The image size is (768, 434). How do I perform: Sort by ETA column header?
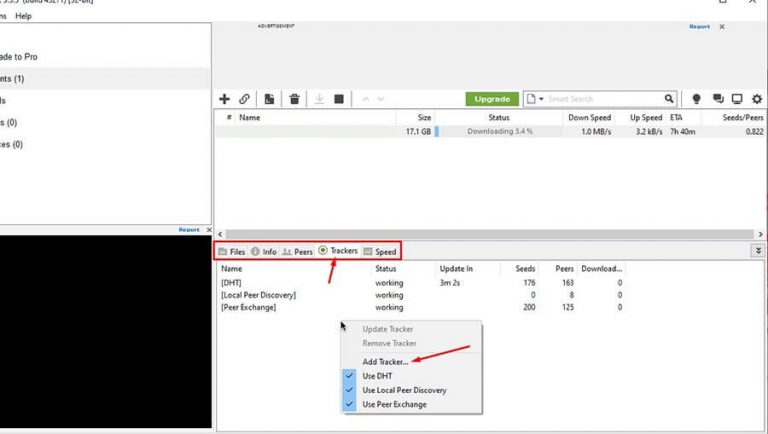click(676, 118)
